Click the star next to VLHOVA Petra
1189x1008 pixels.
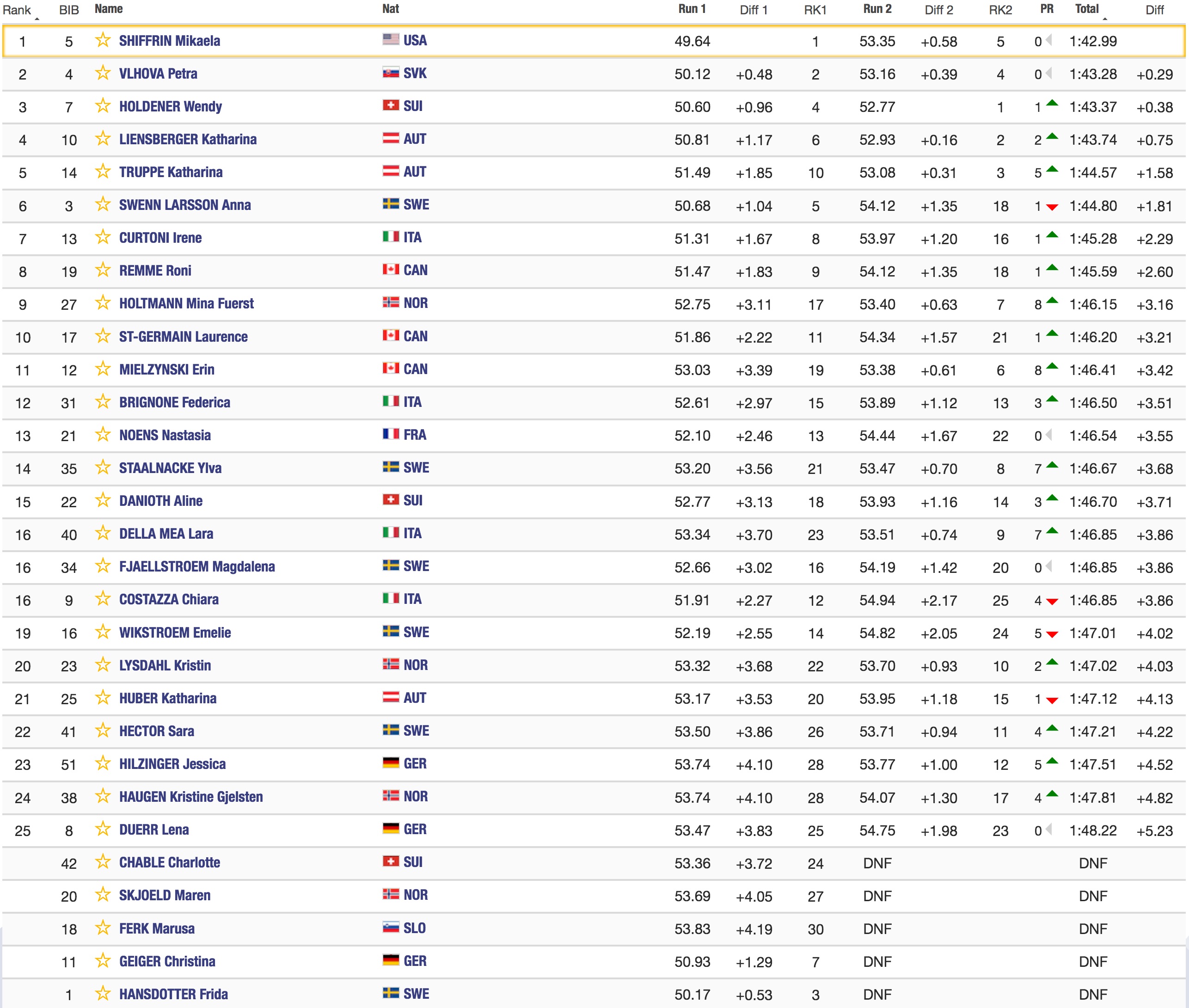pos(103,73)
